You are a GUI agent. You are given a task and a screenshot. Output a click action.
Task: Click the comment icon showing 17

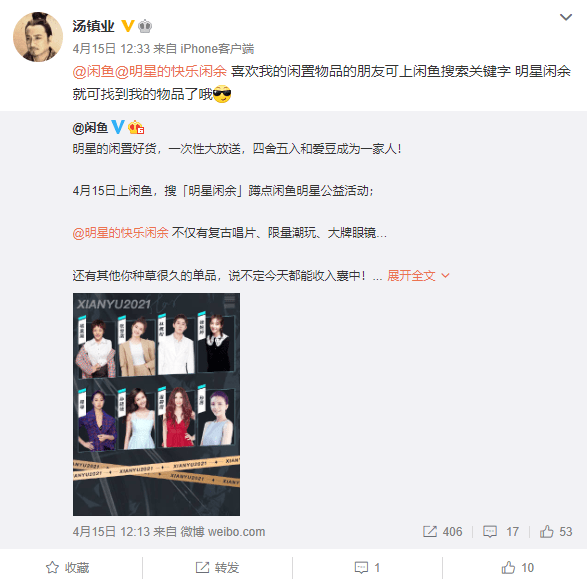pos(501,532)
